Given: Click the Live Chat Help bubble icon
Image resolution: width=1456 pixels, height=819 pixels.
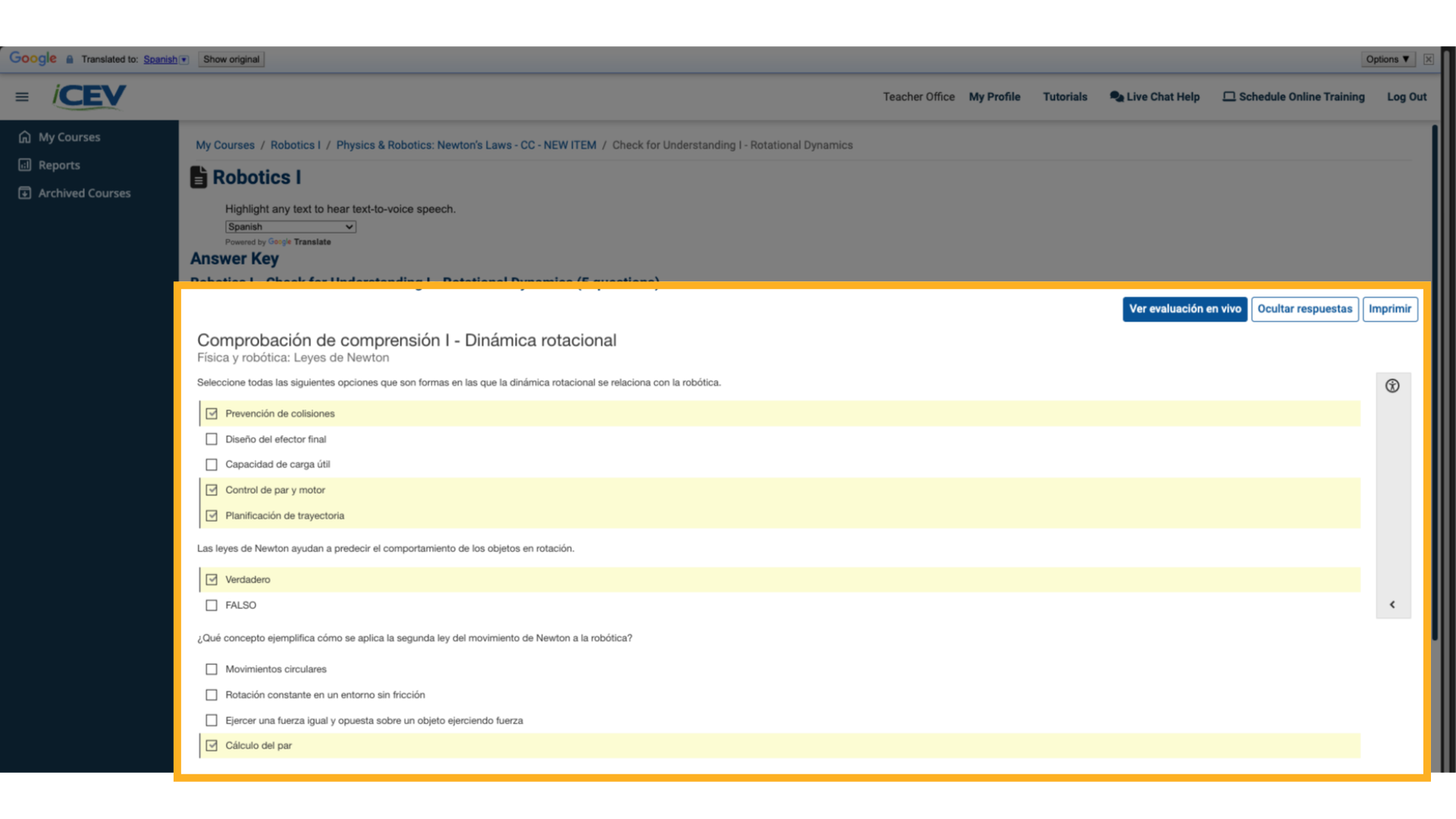Looking at the screenshot, I should point(1116,97).
